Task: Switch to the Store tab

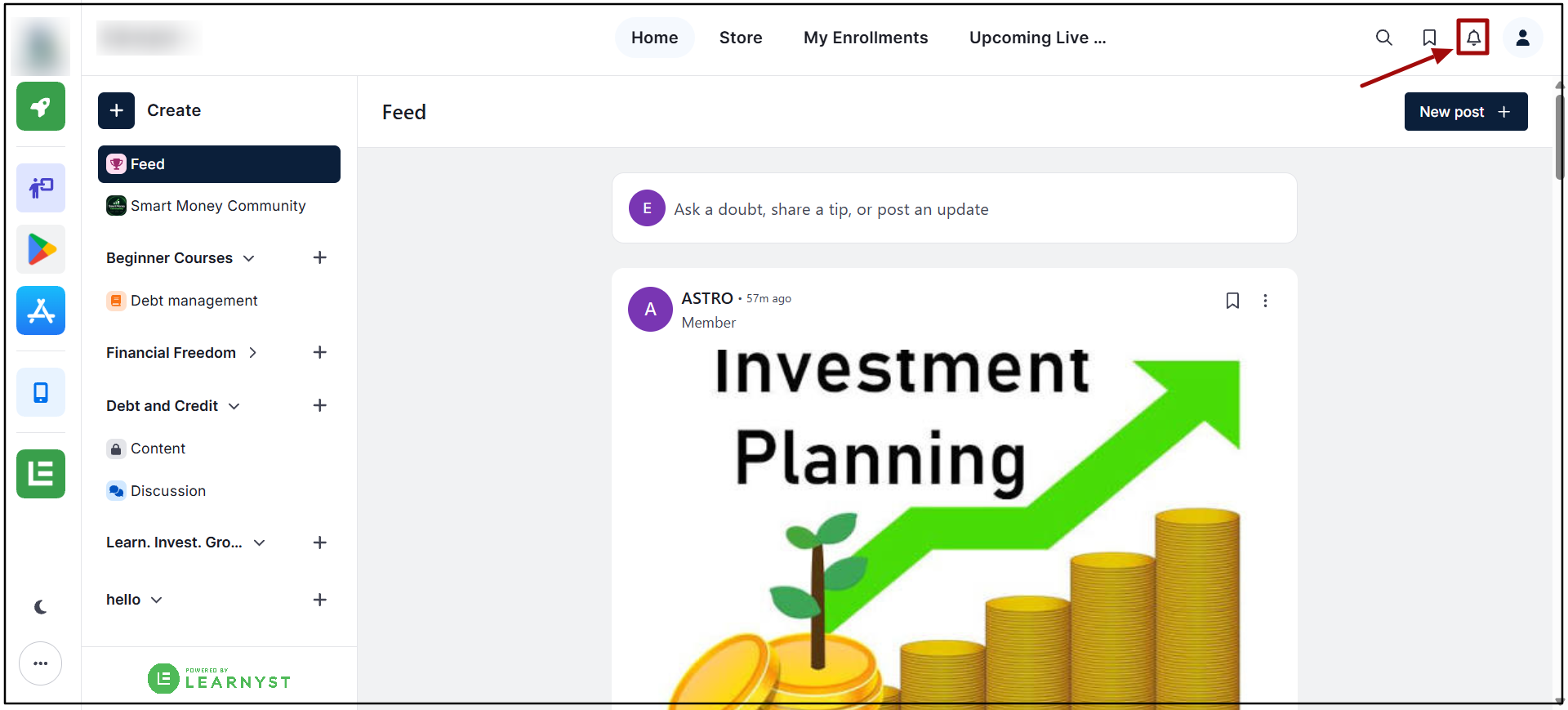Action: [741, 38]
